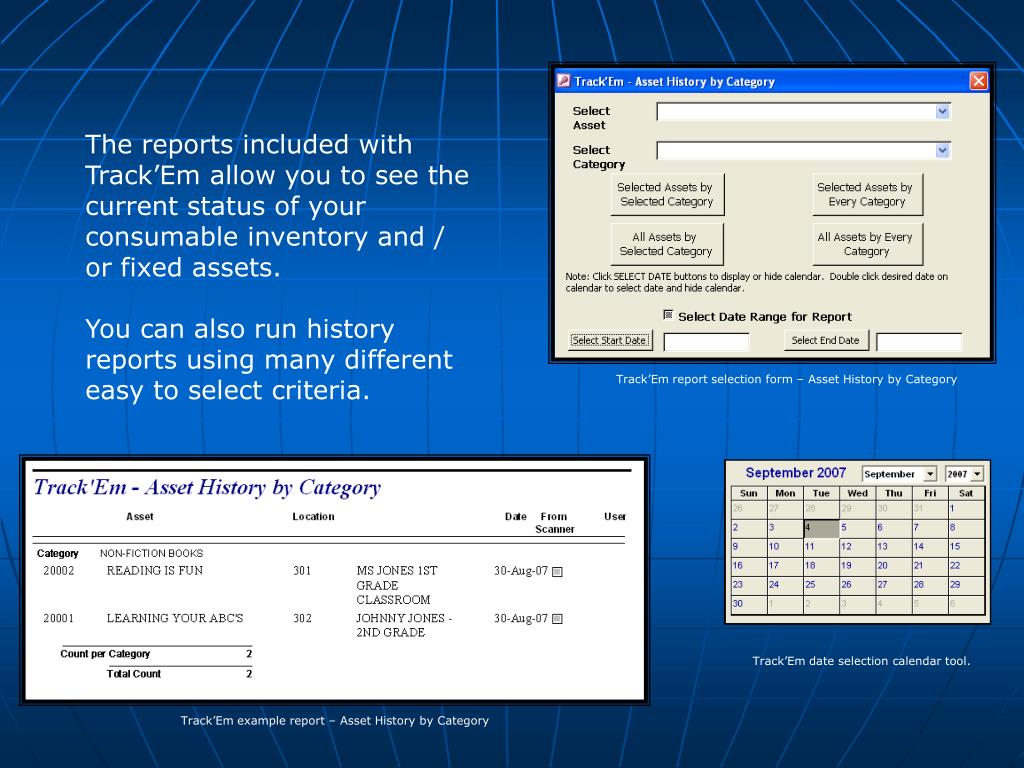Click asset number 20001 in the report

pos(59,618)
